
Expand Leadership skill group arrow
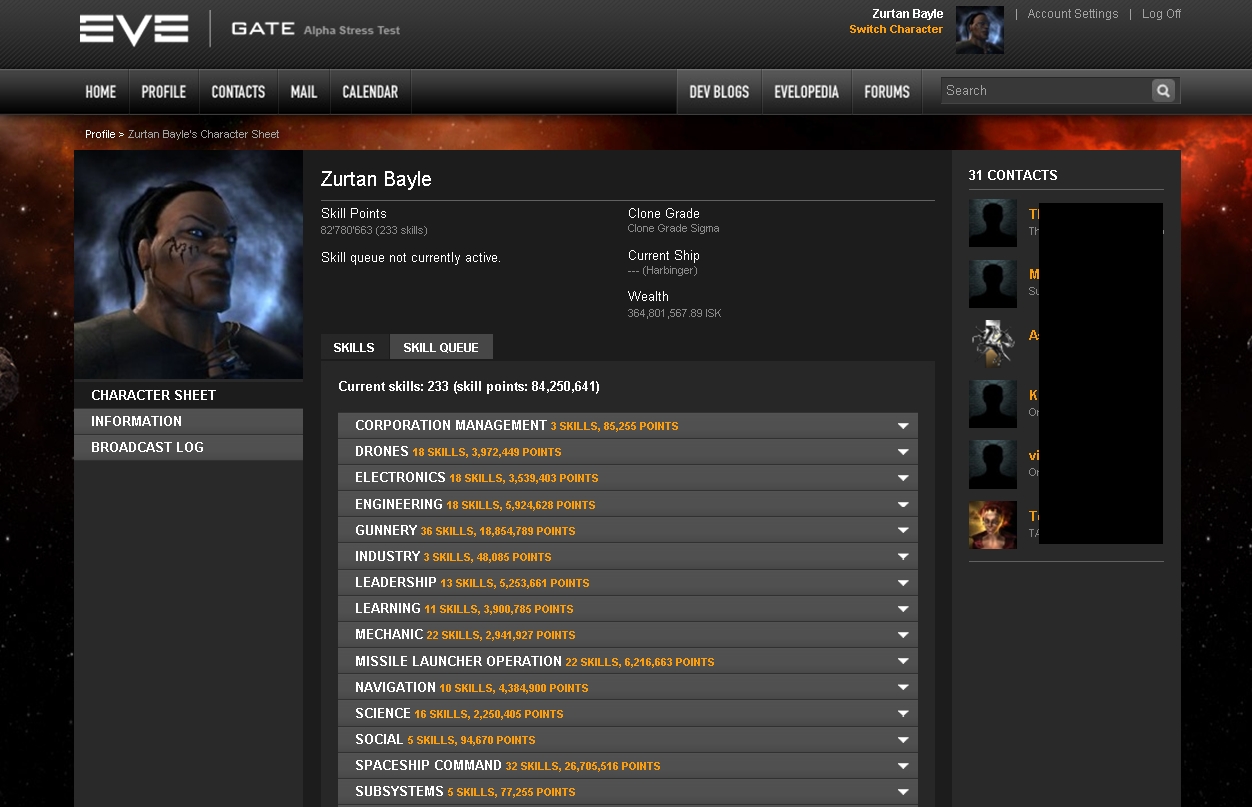click(x=903, y=583)
